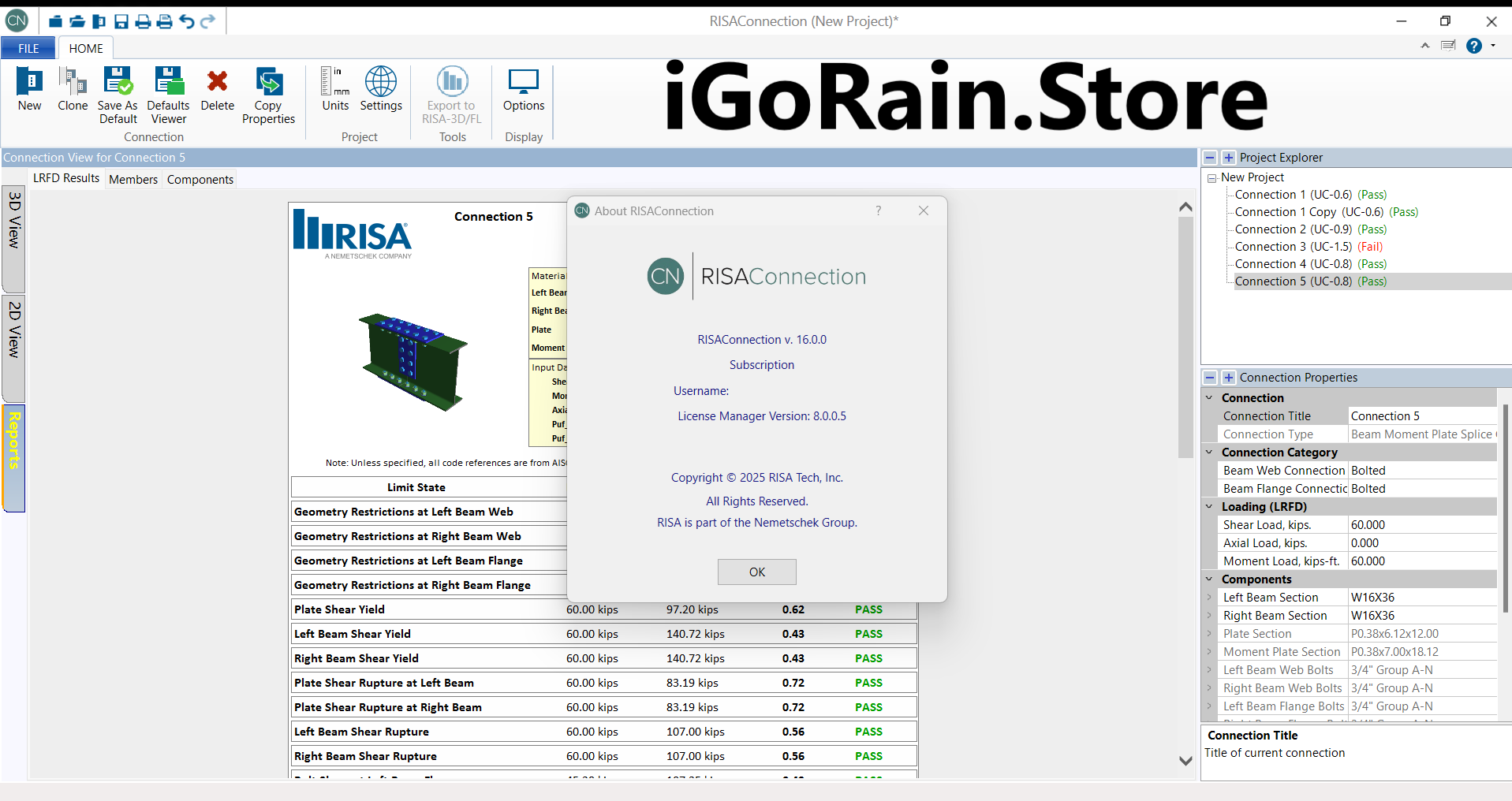
Task: Switch to the Members tab
Action: click(x=133, y=180)
